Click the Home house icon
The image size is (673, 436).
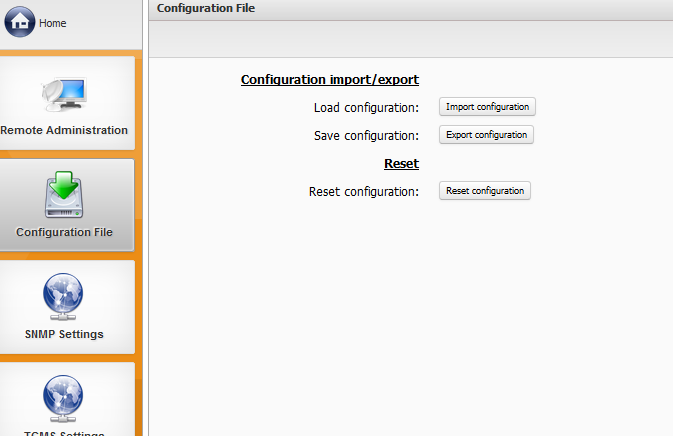click(20, 22)
